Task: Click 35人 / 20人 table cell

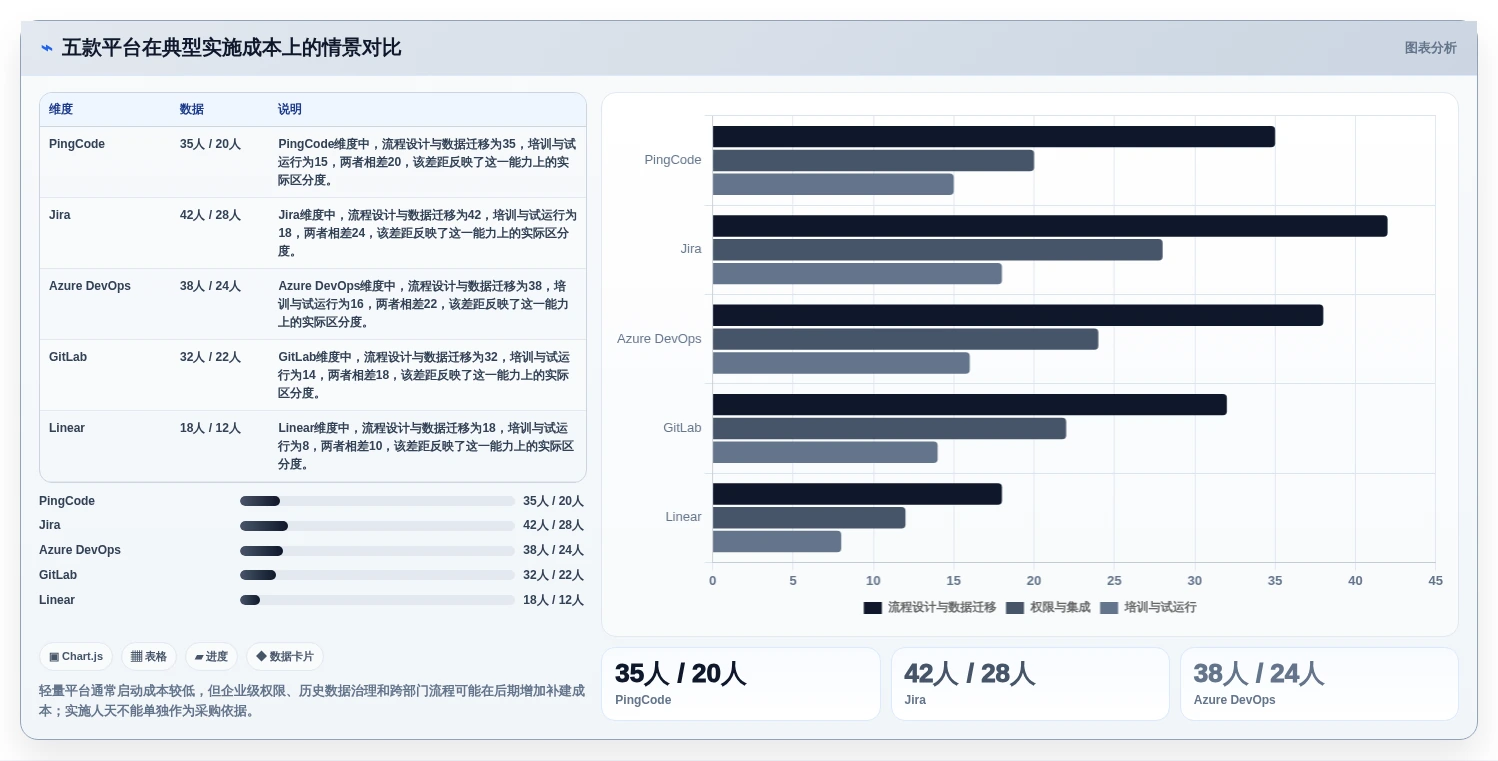Action: pos(210,144)
